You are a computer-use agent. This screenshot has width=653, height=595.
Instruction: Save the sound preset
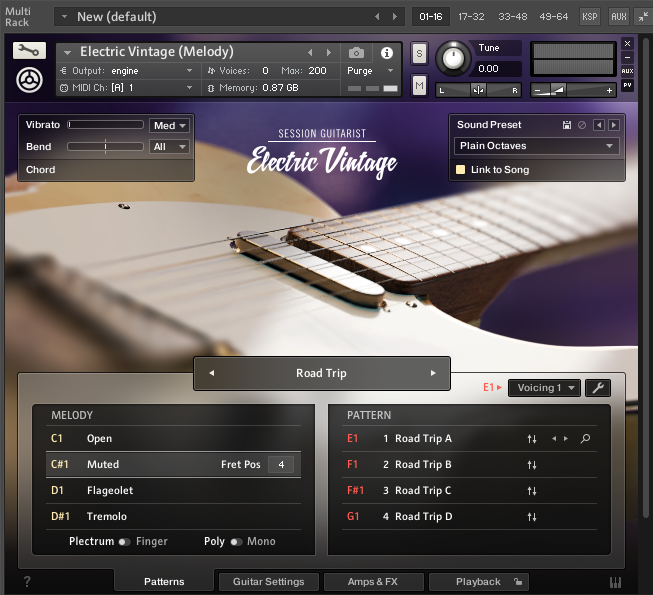click(x=567, y=125)
